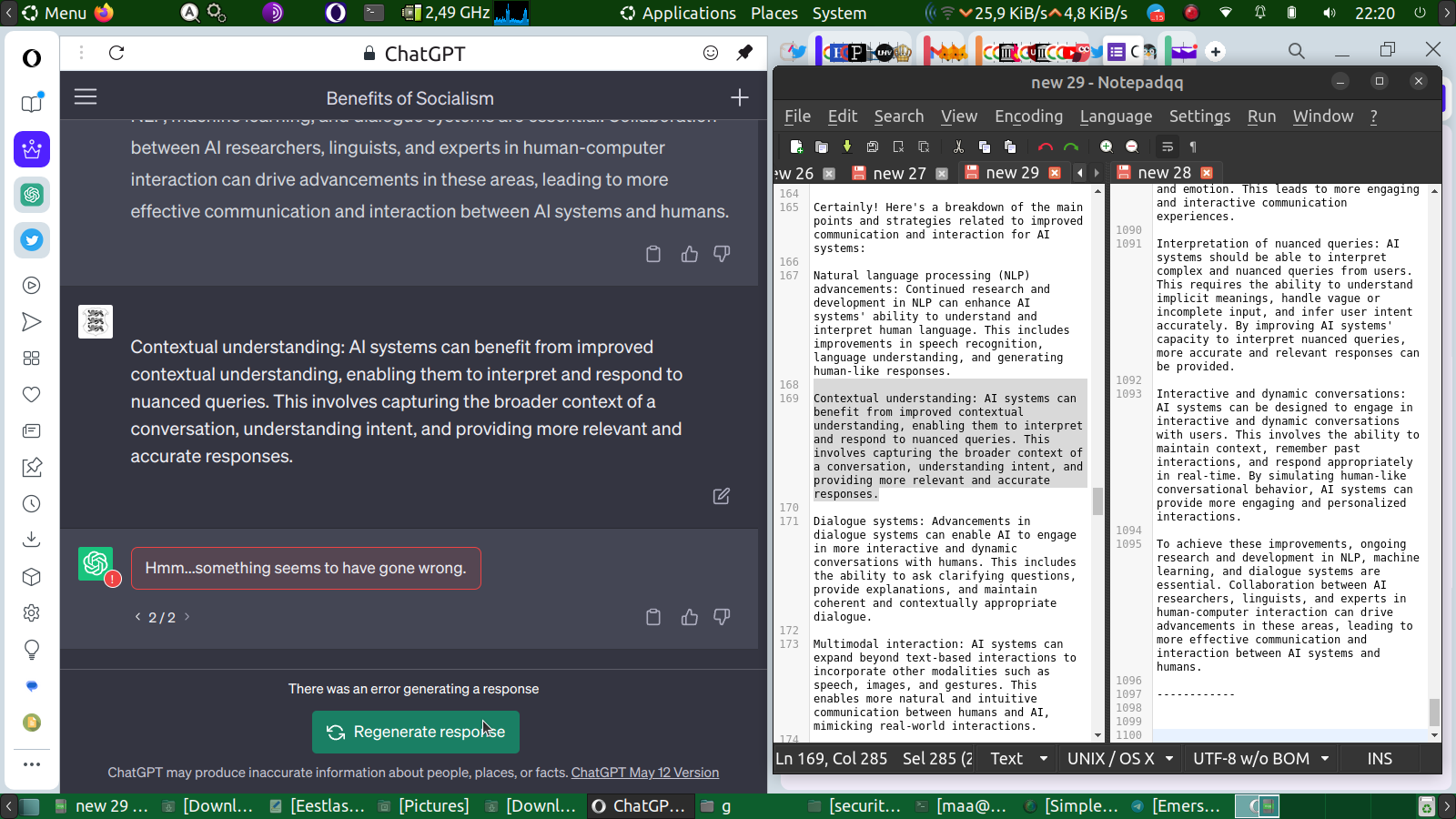
Task: Click the Save All icon in Notepadqq
Action: pyautogui.click(x=873, y=147)
